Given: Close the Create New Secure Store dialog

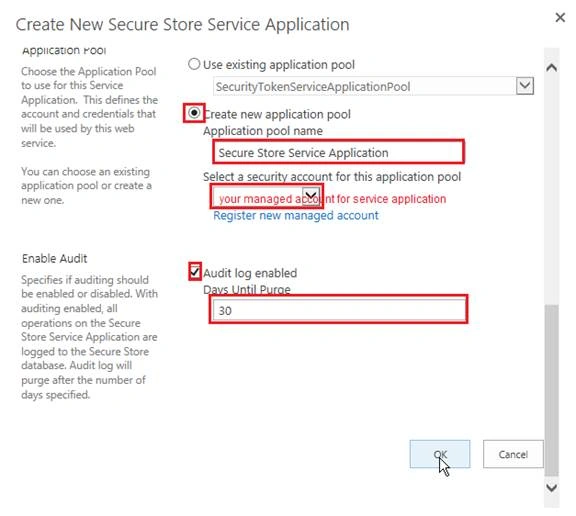Looking at the screenshot, I should [x=560, y=17].
